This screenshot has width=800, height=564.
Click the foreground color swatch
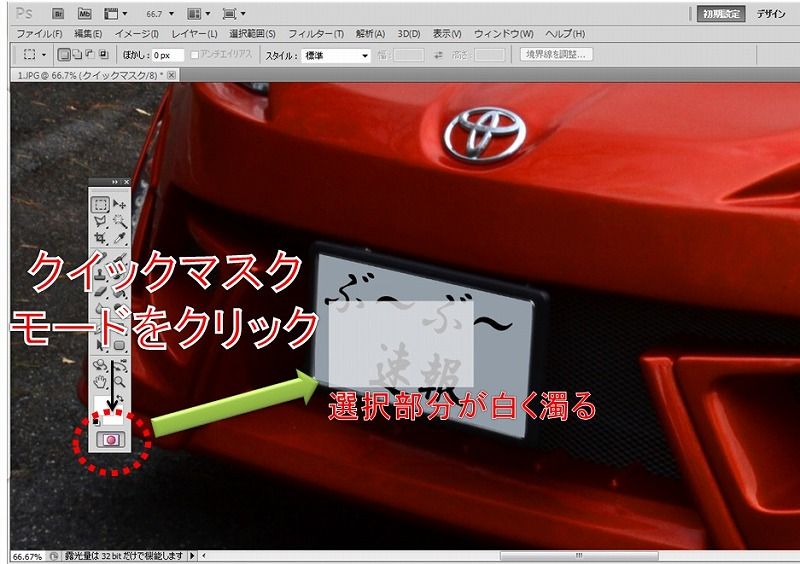coord(104,403)
